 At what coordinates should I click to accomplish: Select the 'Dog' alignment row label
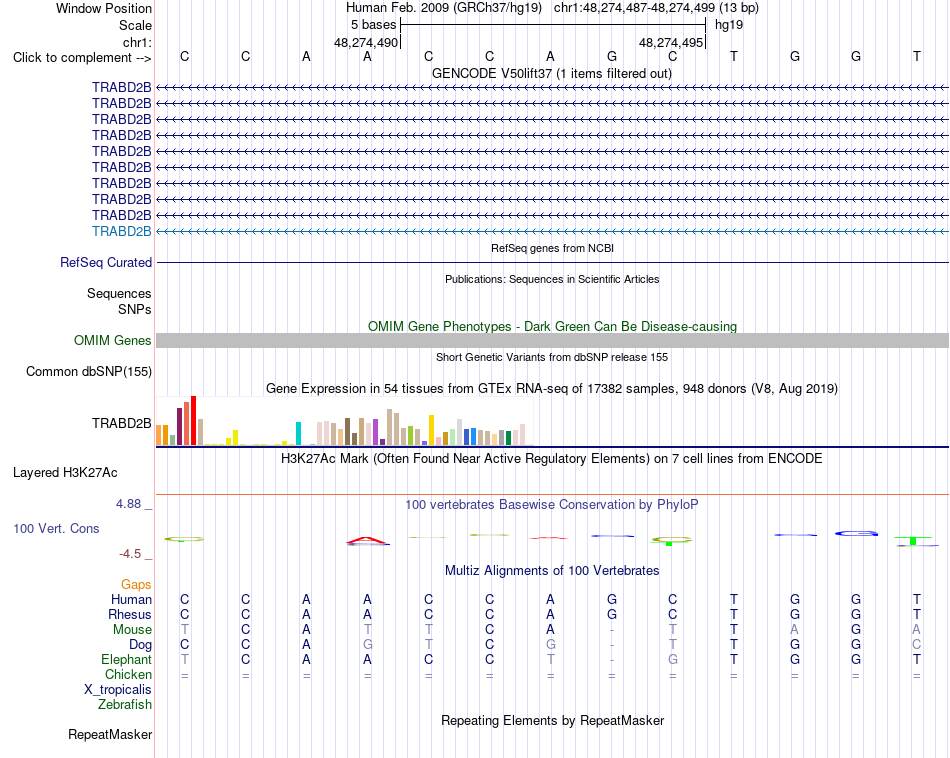click(141, 645)
